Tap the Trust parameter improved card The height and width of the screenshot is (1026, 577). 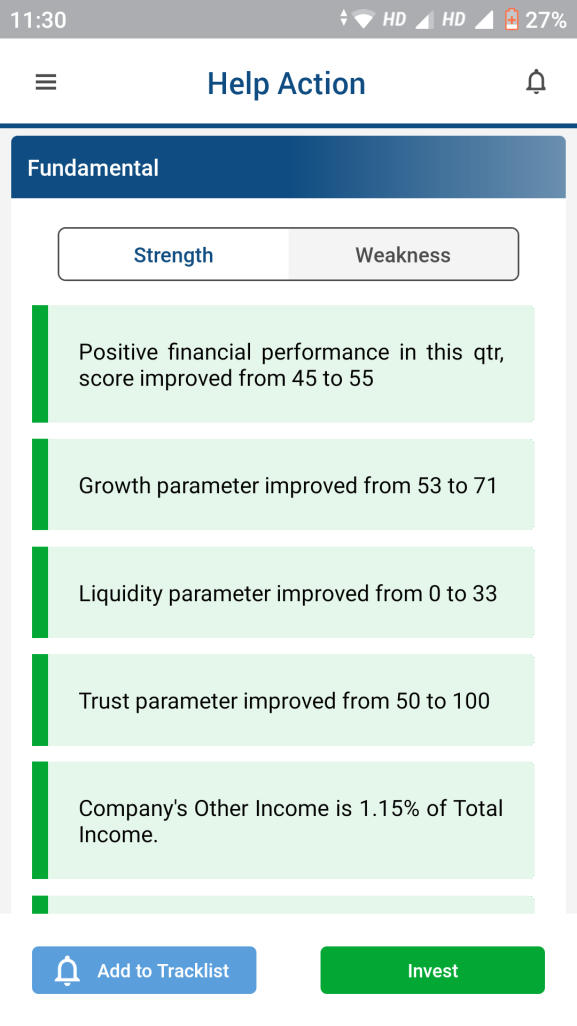point(290,700)
